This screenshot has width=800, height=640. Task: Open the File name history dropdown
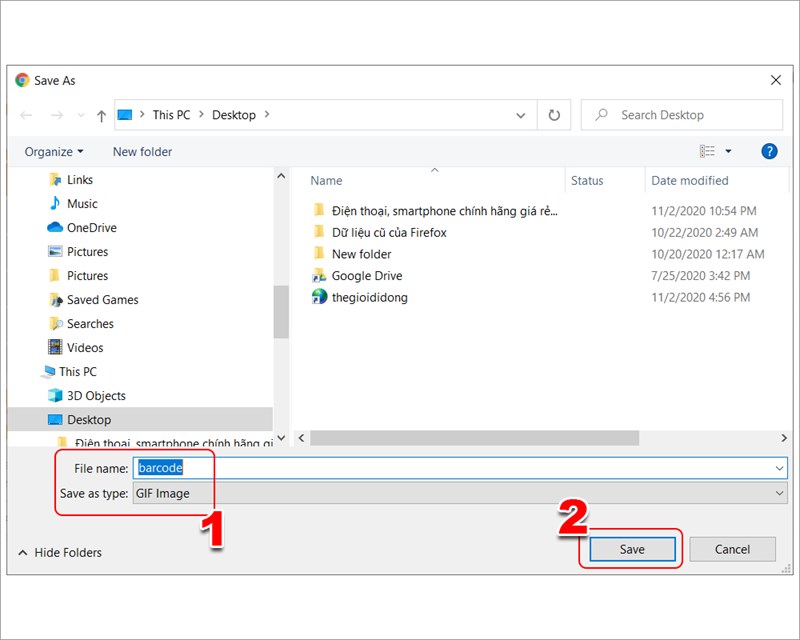pos(779,468)
